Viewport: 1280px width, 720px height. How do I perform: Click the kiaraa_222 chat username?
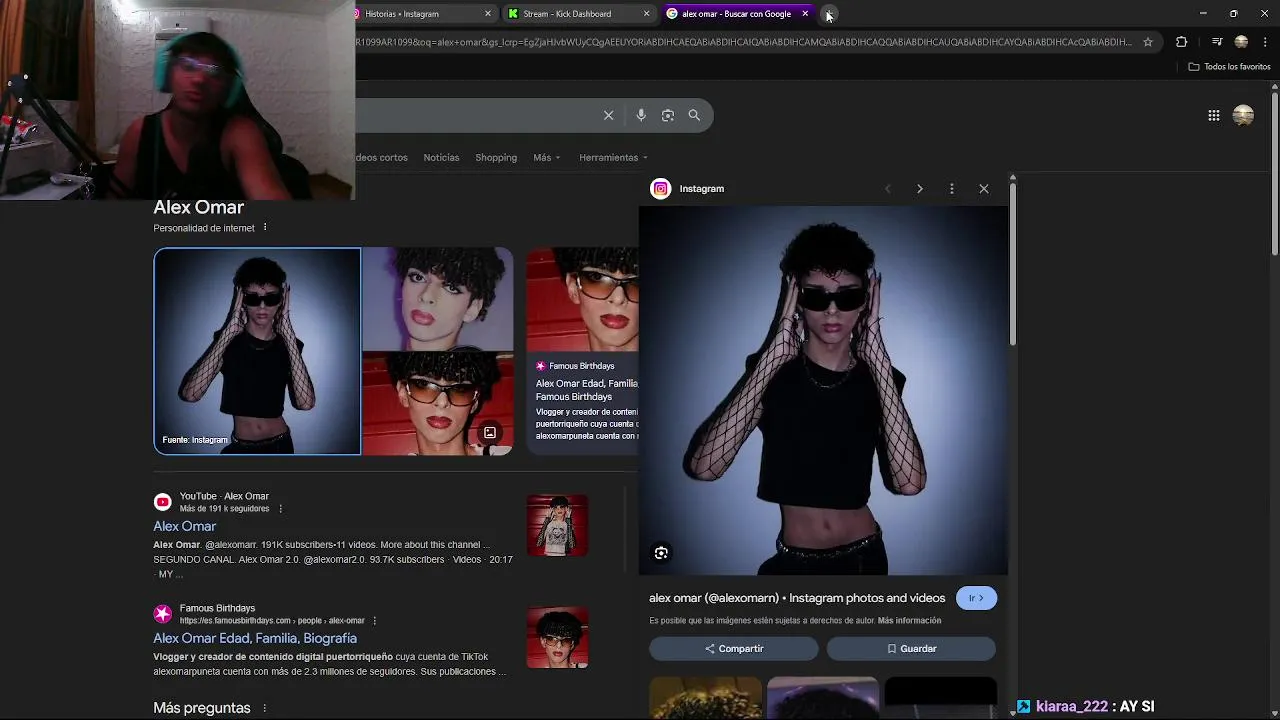pos(1072,706)
